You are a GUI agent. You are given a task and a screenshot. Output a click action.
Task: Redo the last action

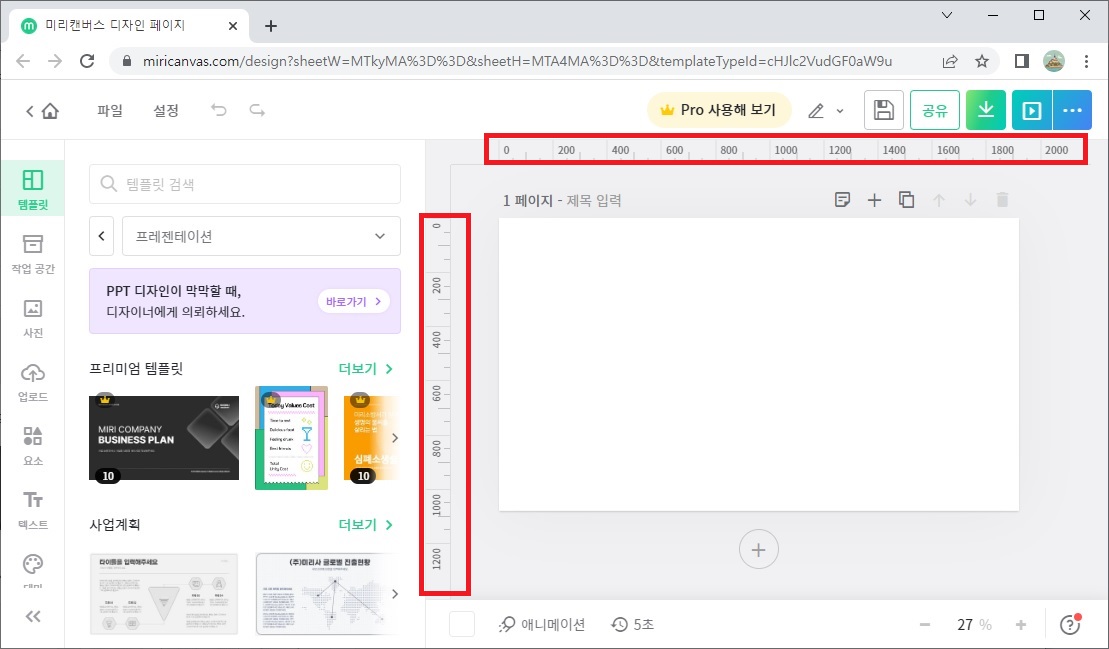coord(257,110)
